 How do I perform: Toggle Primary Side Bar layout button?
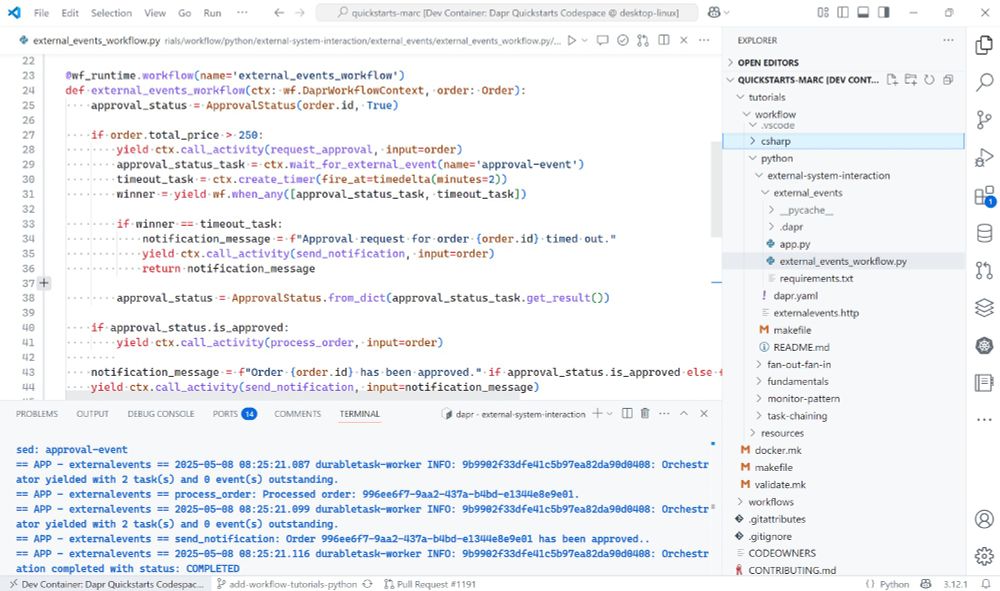coord(842,12)
